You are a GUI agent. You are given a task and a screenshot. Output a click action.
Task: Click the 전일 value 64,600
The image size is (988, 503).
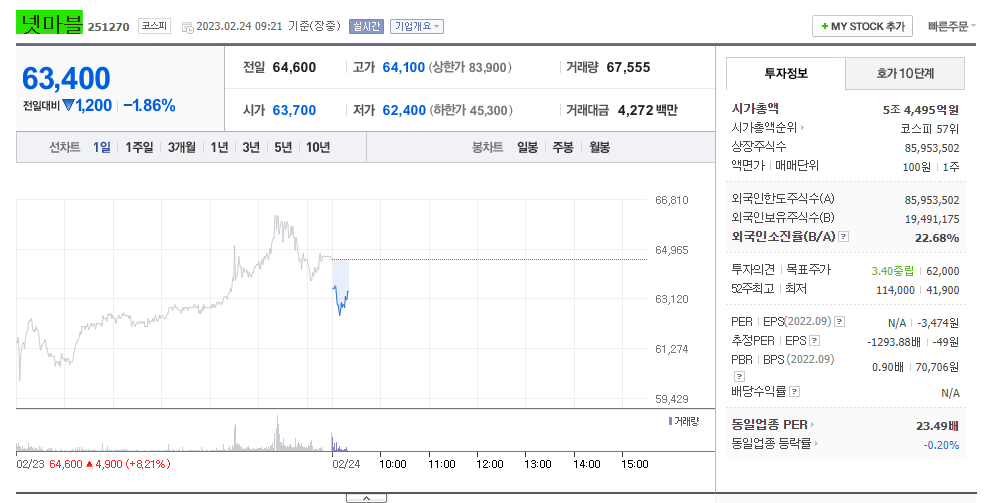pos(294,67)
